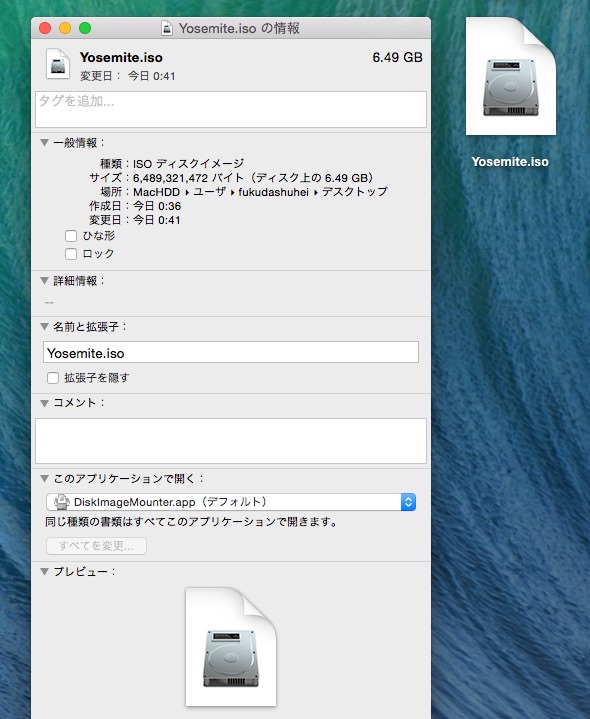Viewport: 590px width, 719px height.
Task: Click 'ユーザ' in the location path
Action: [210, 192]
